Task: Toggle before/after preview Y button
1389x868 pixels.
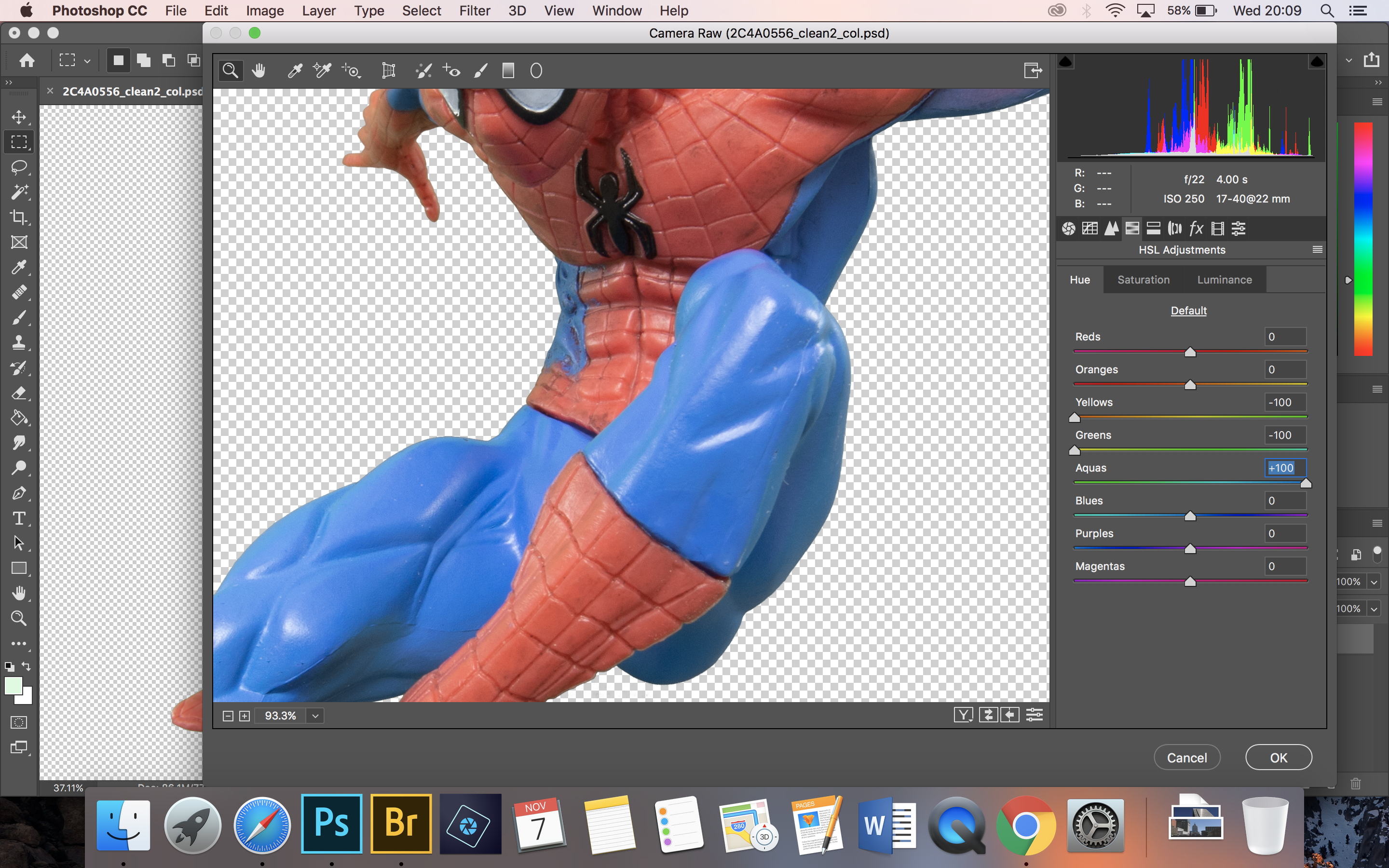Action: tap(963, 715)
